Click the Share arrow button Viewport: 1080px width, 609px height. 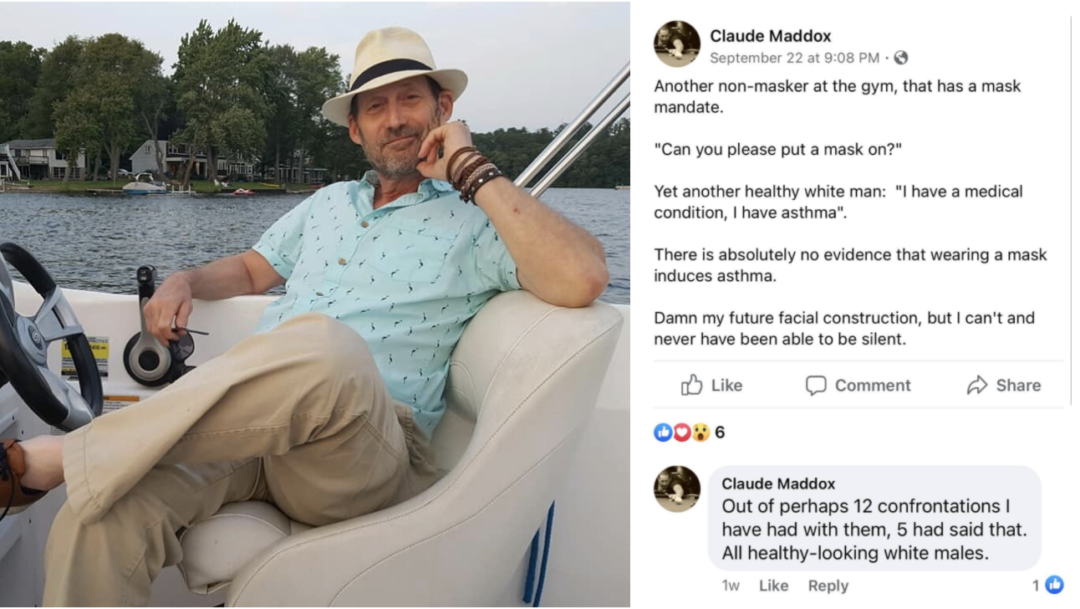1003,385
